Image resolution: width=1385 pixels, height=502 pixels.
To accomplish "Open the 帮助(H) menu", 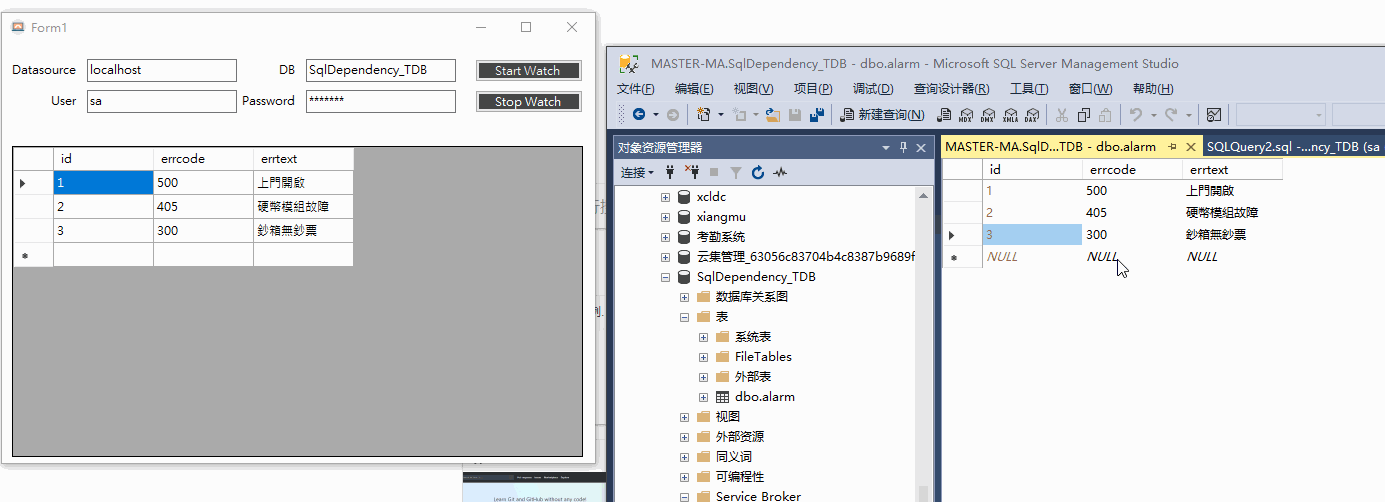I will (x=1153, y=89).
